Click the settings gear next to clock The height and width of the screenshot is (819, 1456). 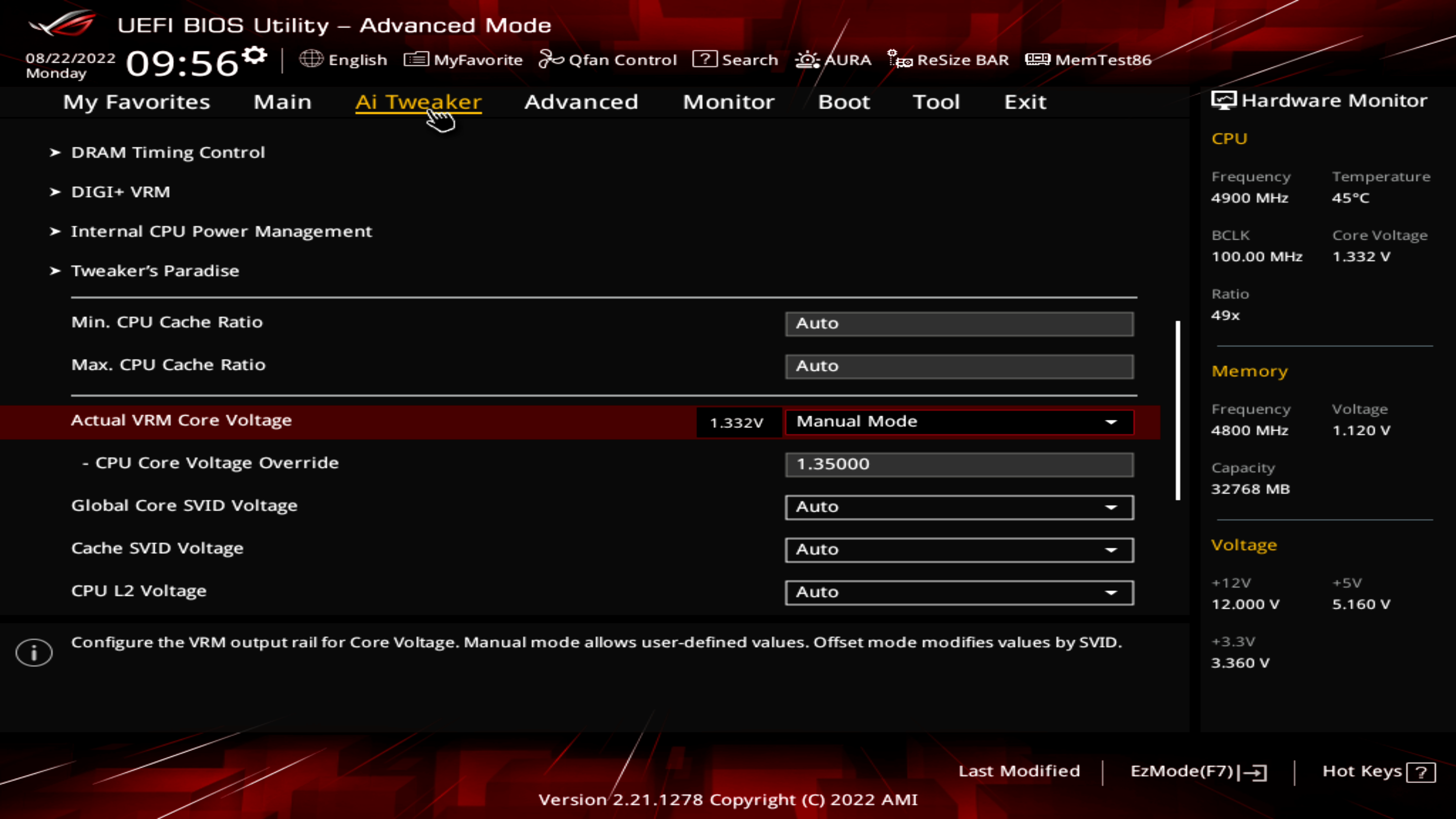255,56
